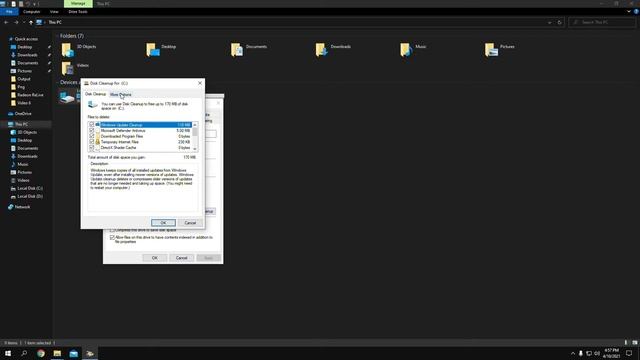Go up one level with Up arrow
The height and width of the screenshot is (360, 640).
click(x=31, y=22)
